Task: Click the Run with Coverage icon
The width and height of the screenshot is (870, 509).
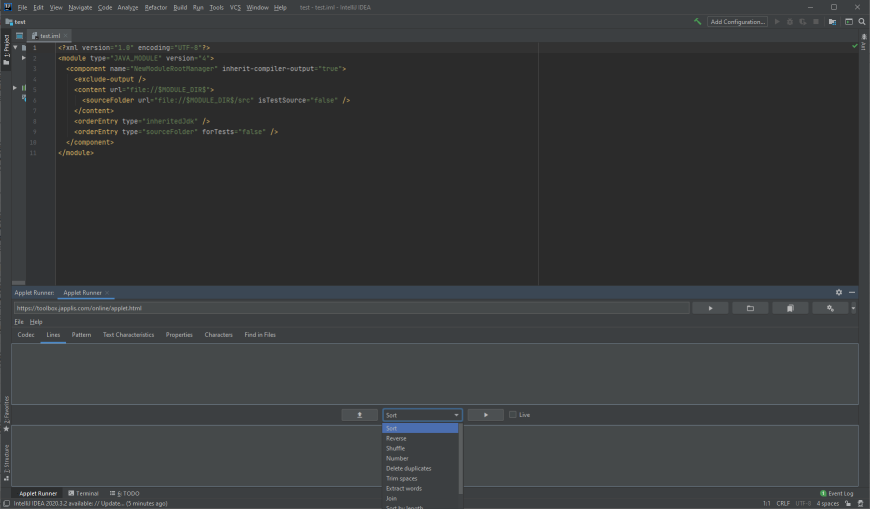Action: pos(803,22)
